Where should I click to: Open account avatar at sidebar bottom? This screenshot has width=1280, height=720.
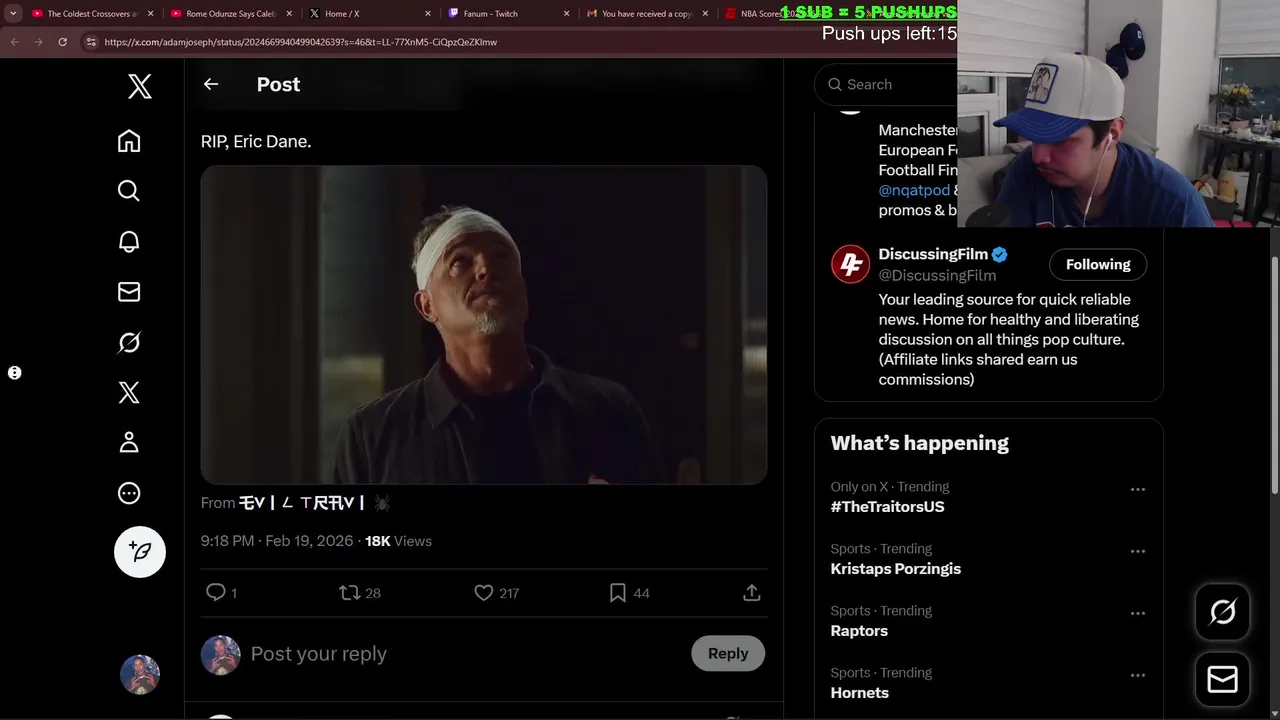click(x=140, y=675)
